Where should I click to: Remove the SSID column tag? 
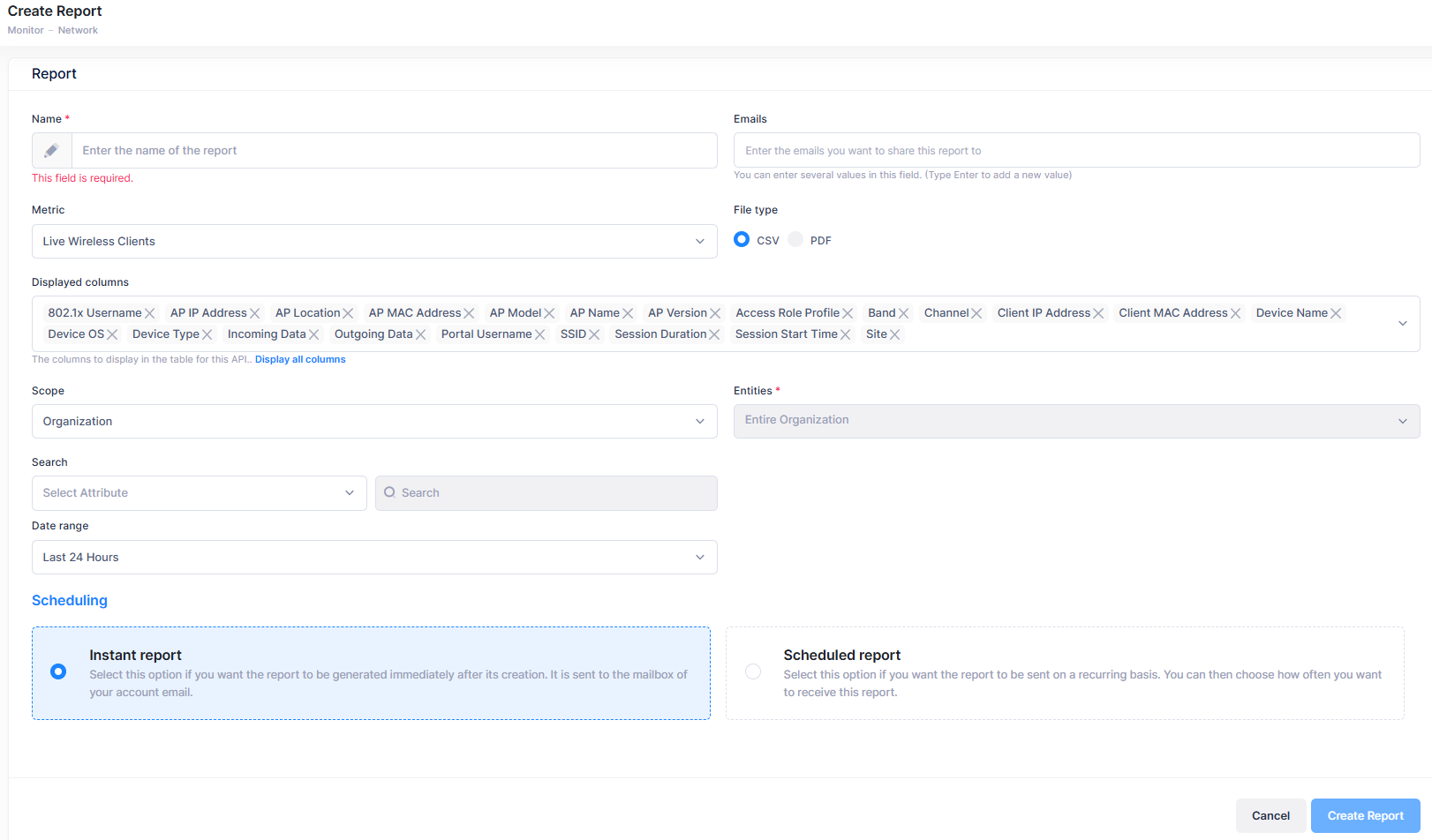[594, 334]
